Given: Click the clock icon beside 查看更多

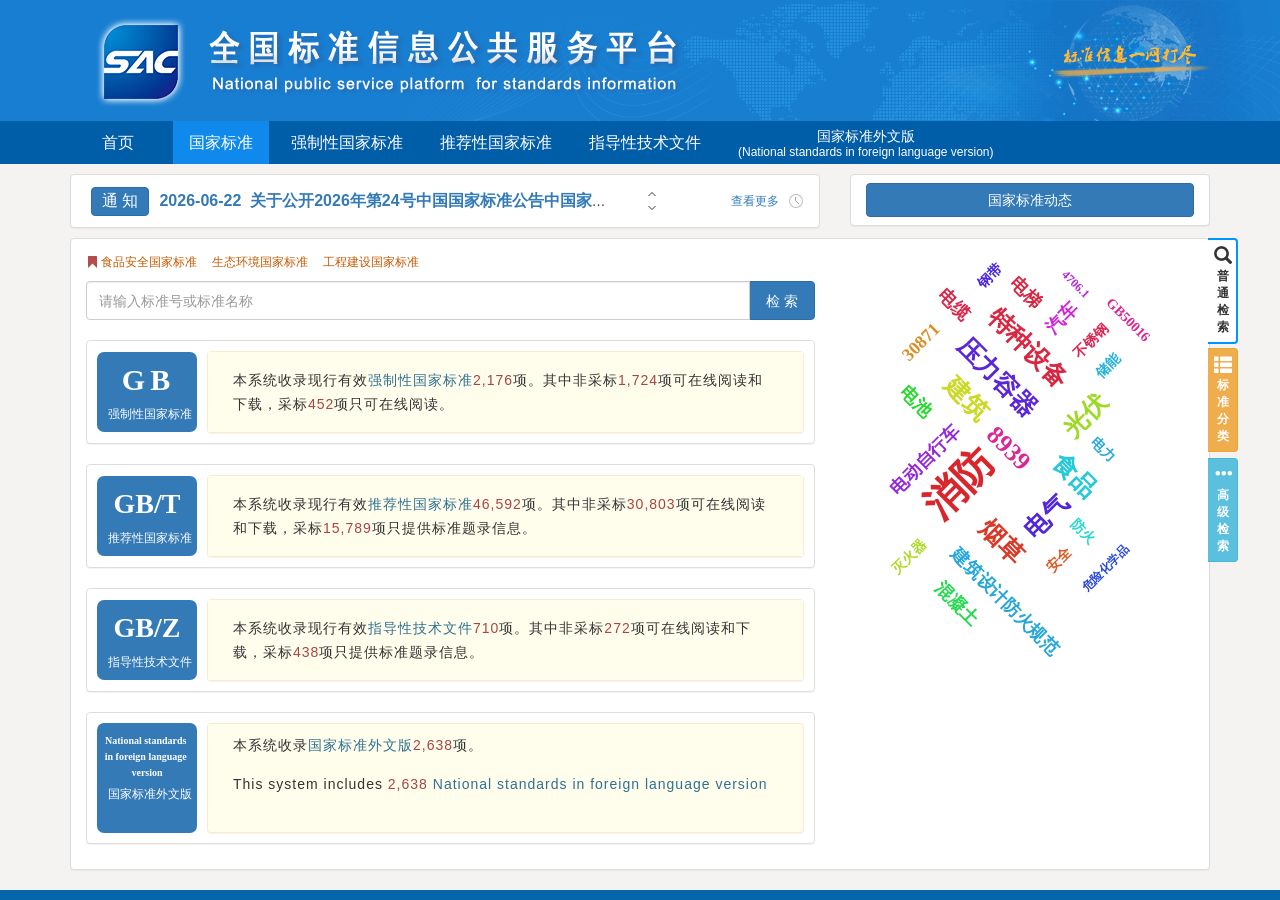Looking at the screenshot, I should point(796,201).
